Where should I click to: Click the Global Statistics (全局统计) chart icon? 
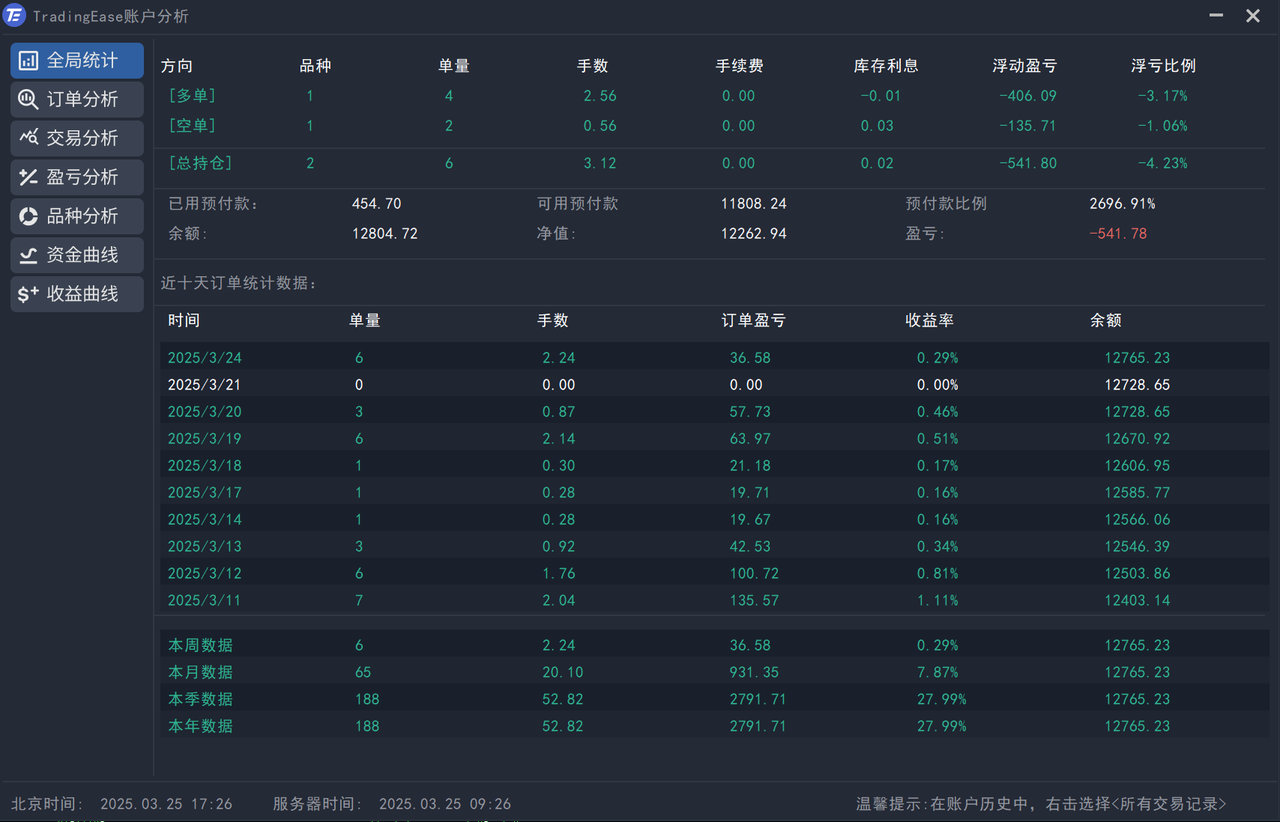coord(28,60)
